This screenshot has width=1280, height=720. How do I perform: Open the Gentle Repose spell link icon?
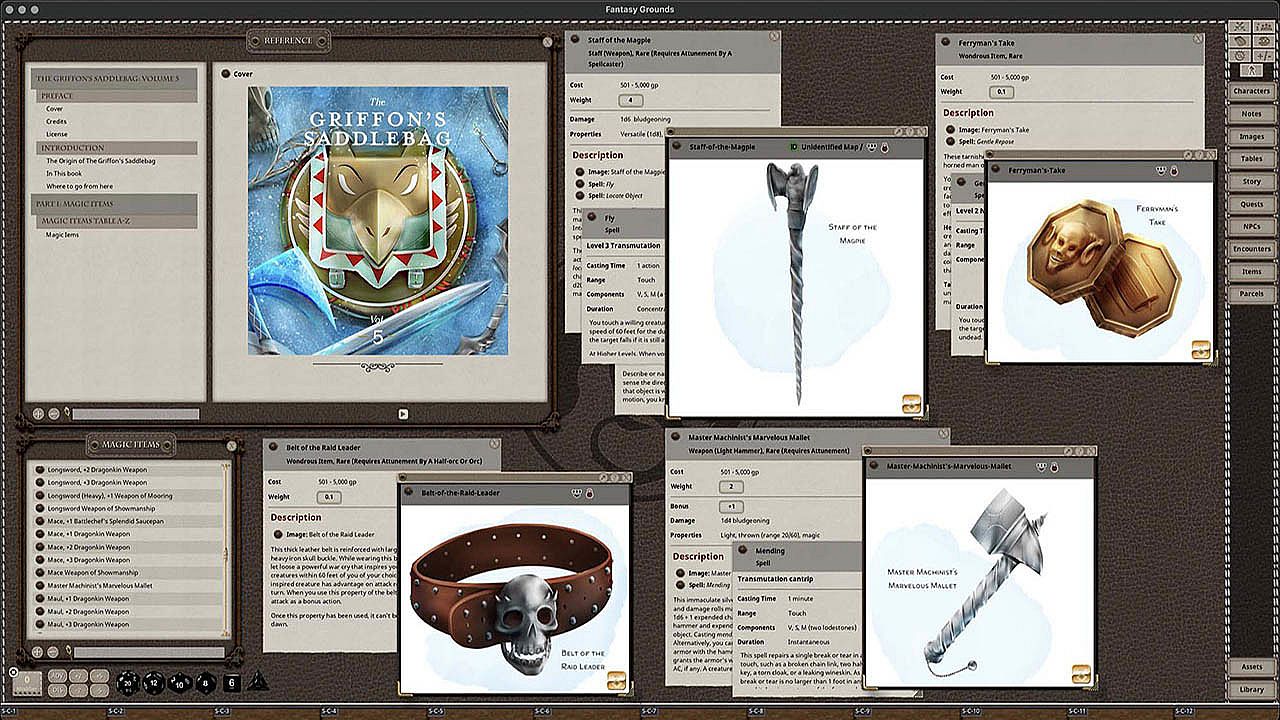coord(949,142)
